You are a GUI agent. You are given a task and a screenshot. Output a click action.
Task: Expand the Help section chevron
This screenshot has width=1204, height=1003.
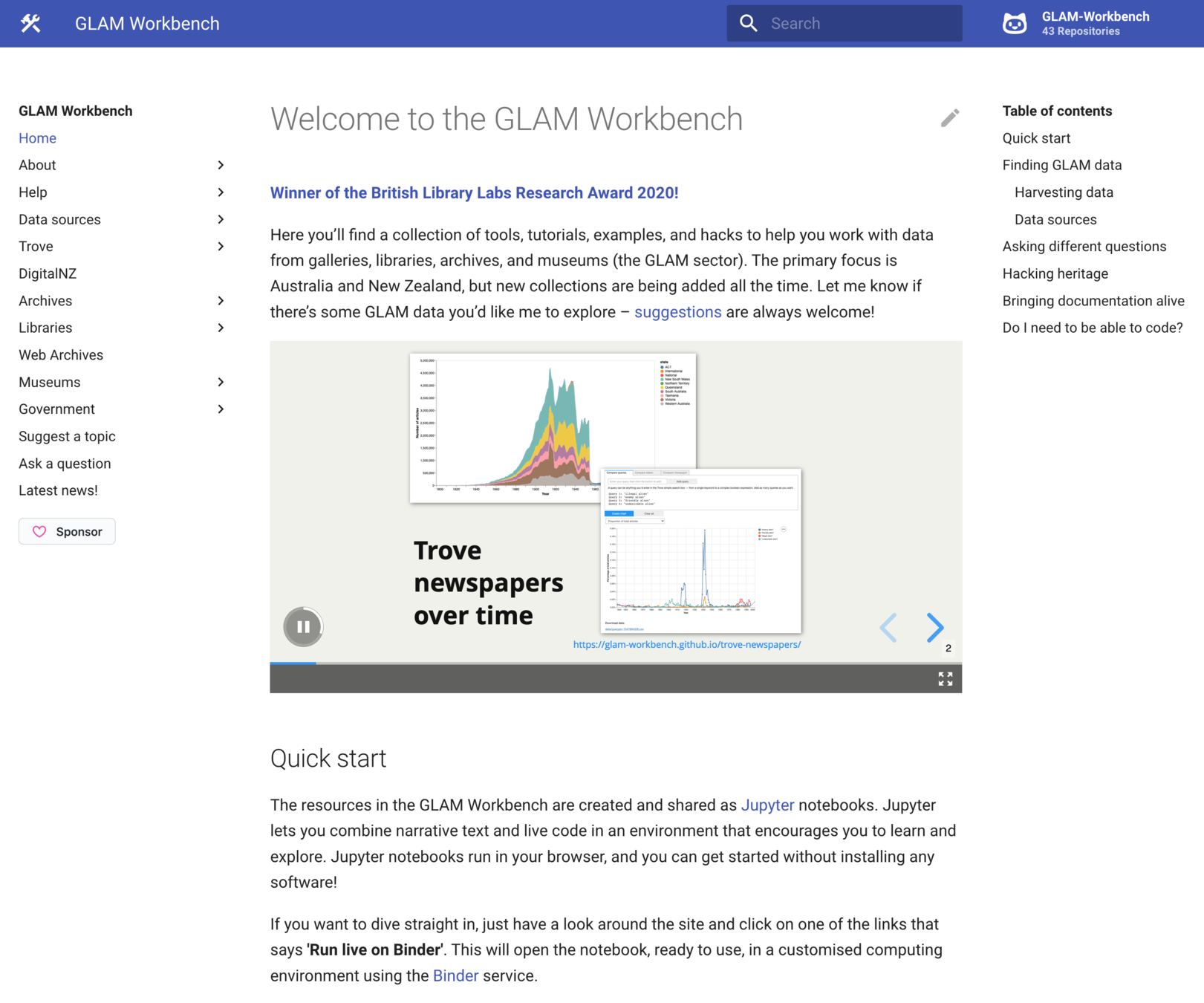[221, 192]
